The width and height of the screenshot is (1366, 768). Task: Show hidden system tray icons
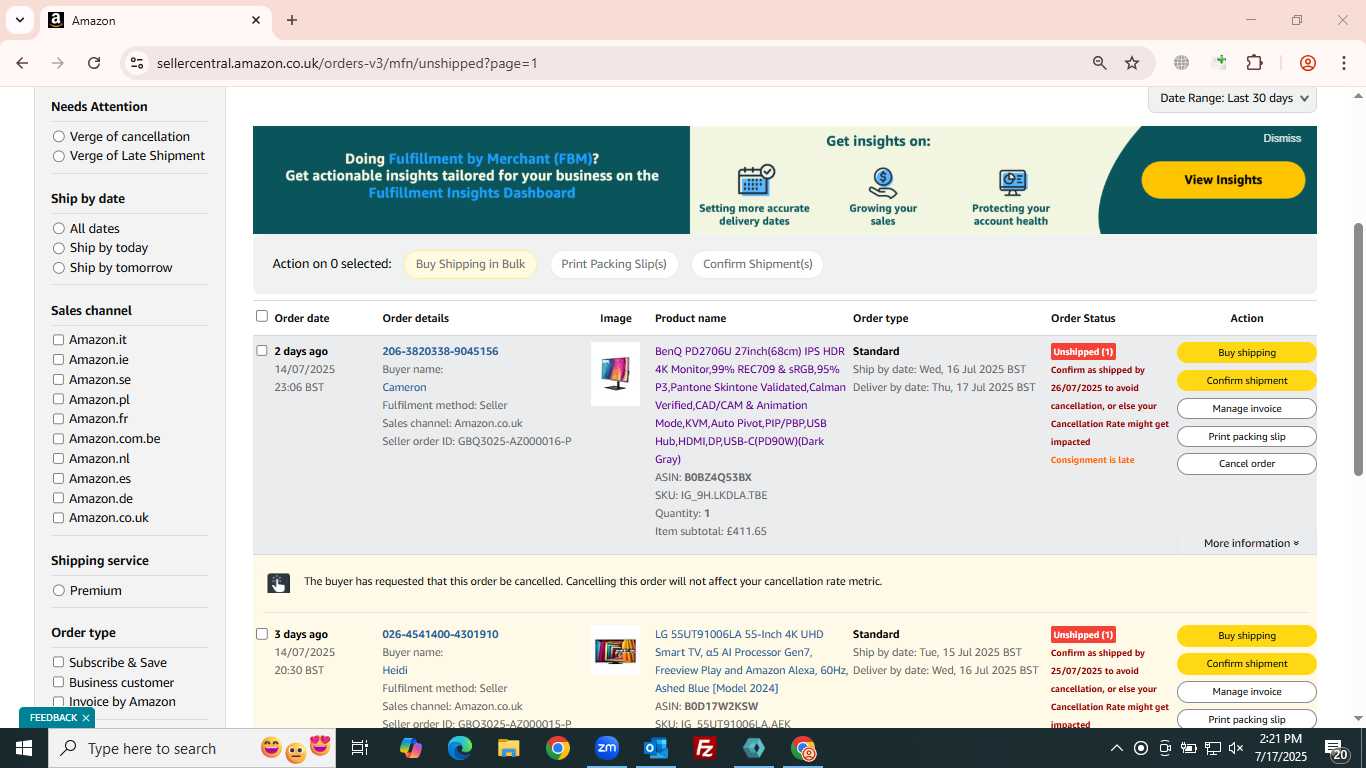[1116, 748]
